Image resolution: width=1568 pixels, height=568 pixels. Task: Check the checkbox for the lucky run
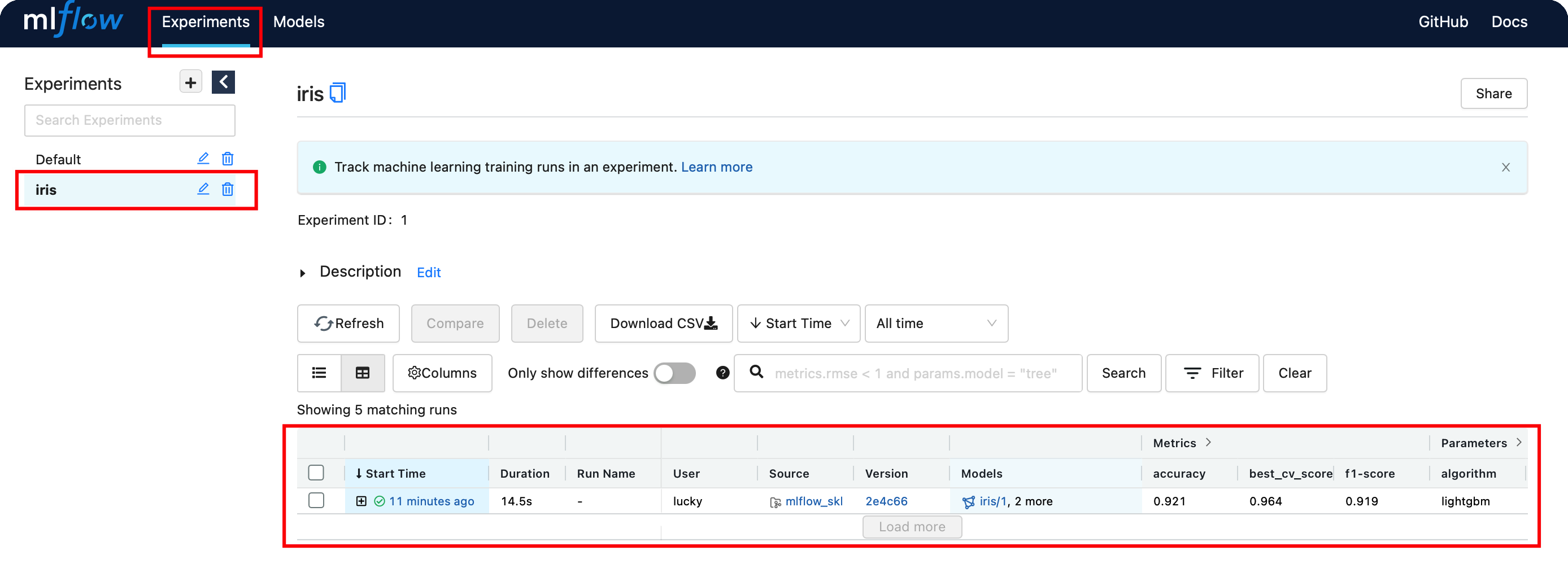(x=316, y=500)
